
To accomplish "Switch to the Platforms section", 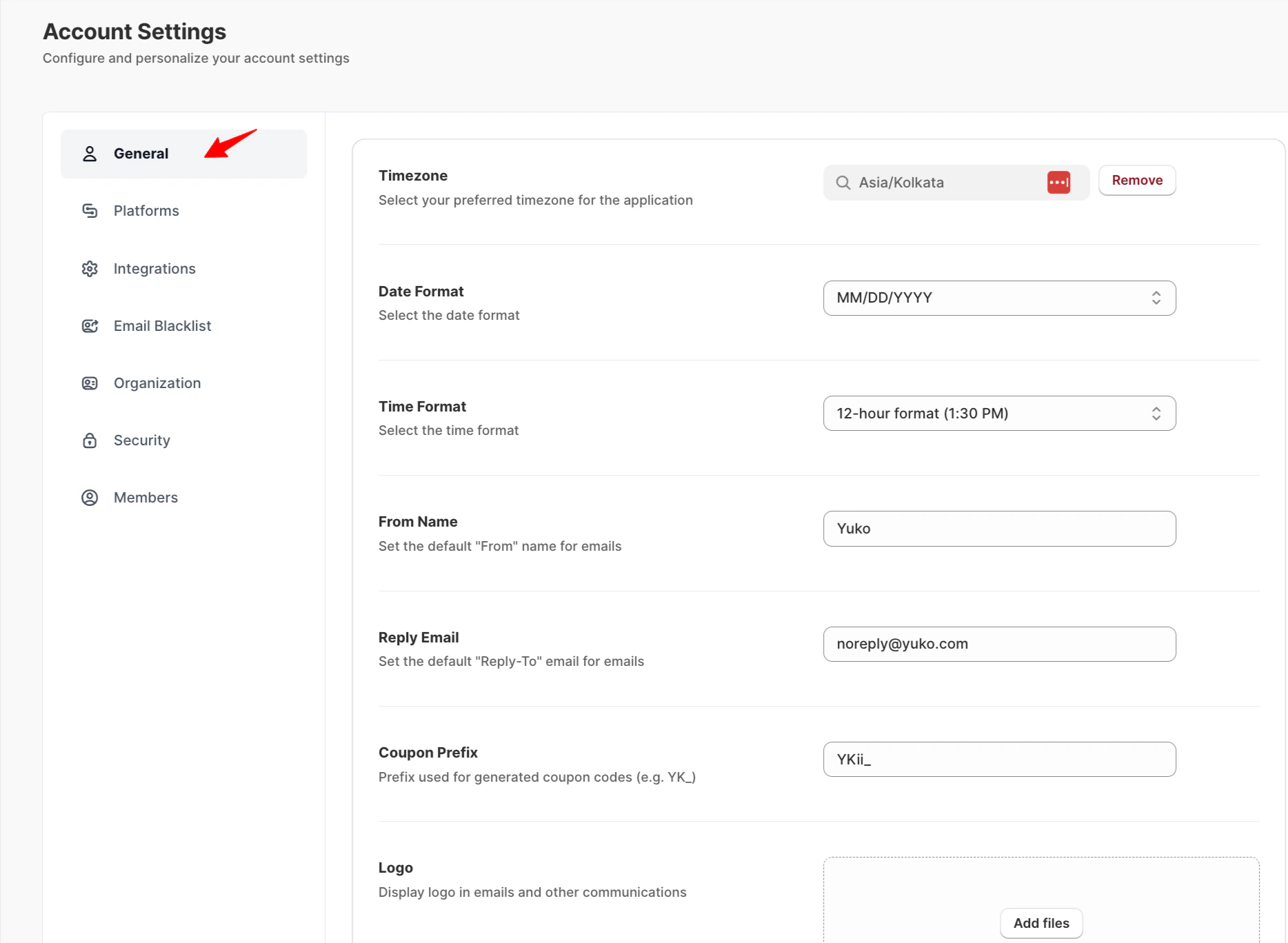I will (x=183, y=211).
